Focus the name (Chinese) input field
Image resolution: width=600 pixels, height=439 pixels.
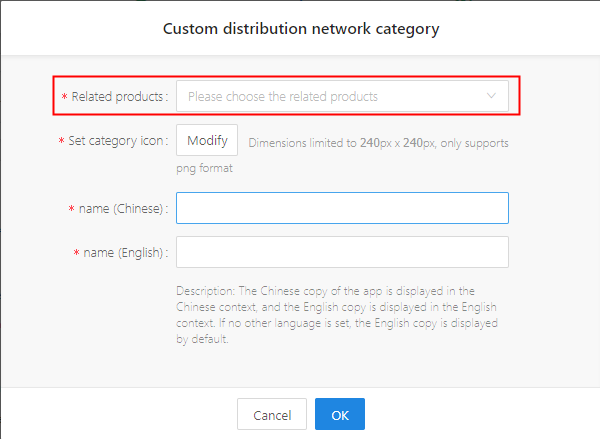tap(342, 208)
